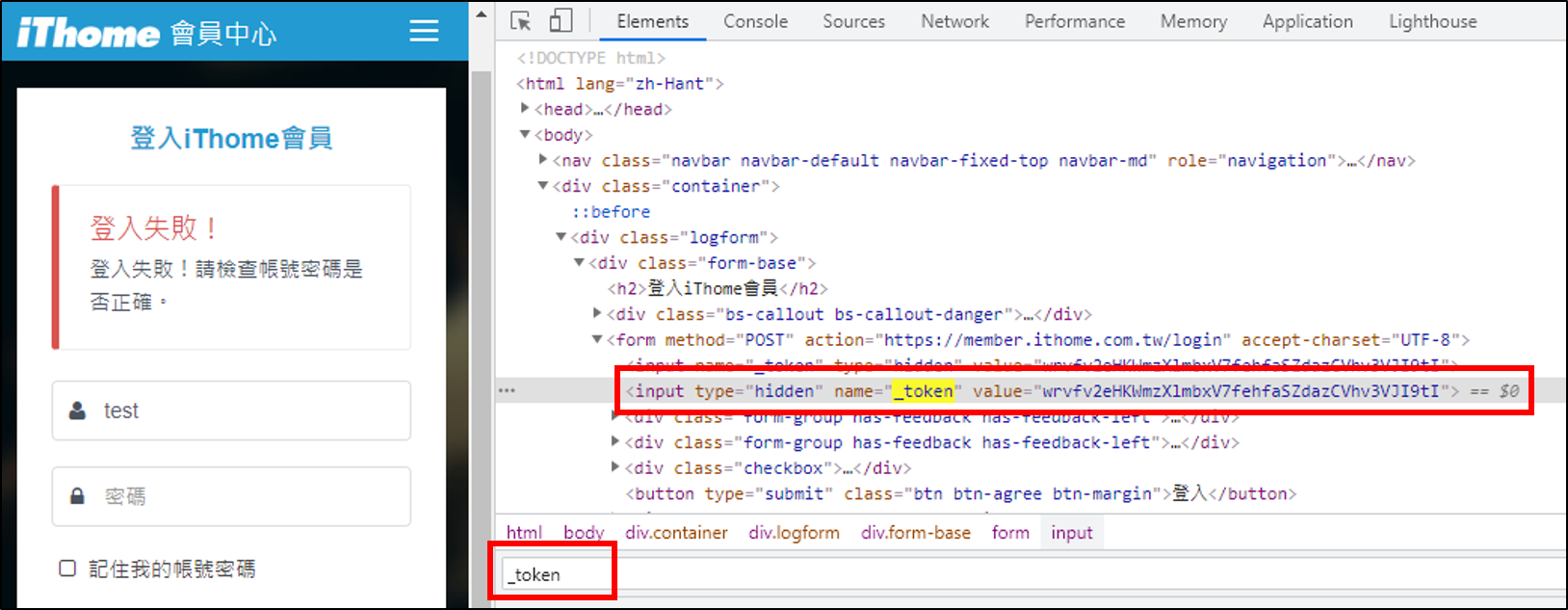1568x610 pixels.
Task: Toggle the device toolbar icon
Action: pyautogui.click(x=561, y=21)
